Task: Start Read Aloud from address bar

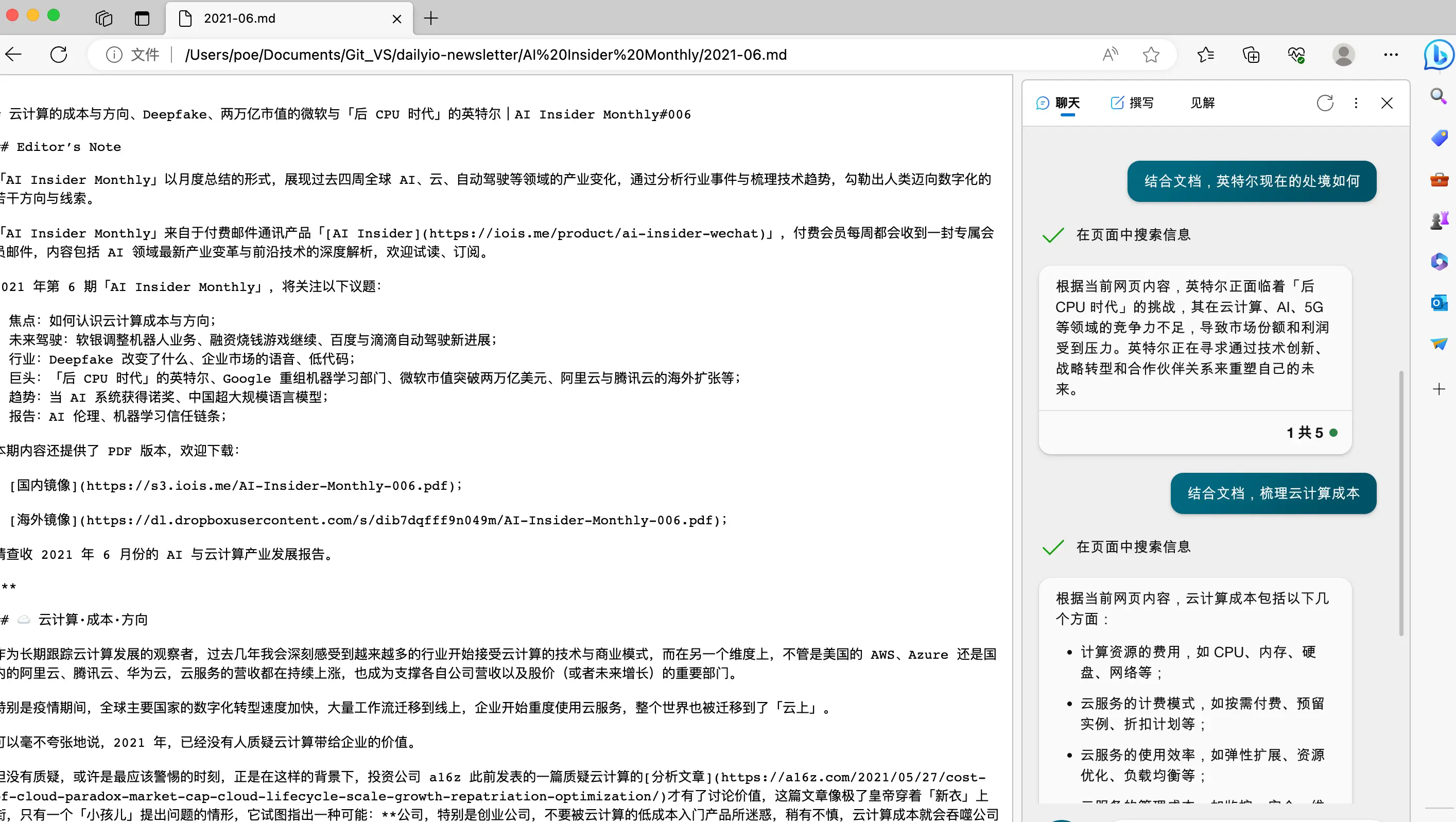Action: click(1110, 55)
